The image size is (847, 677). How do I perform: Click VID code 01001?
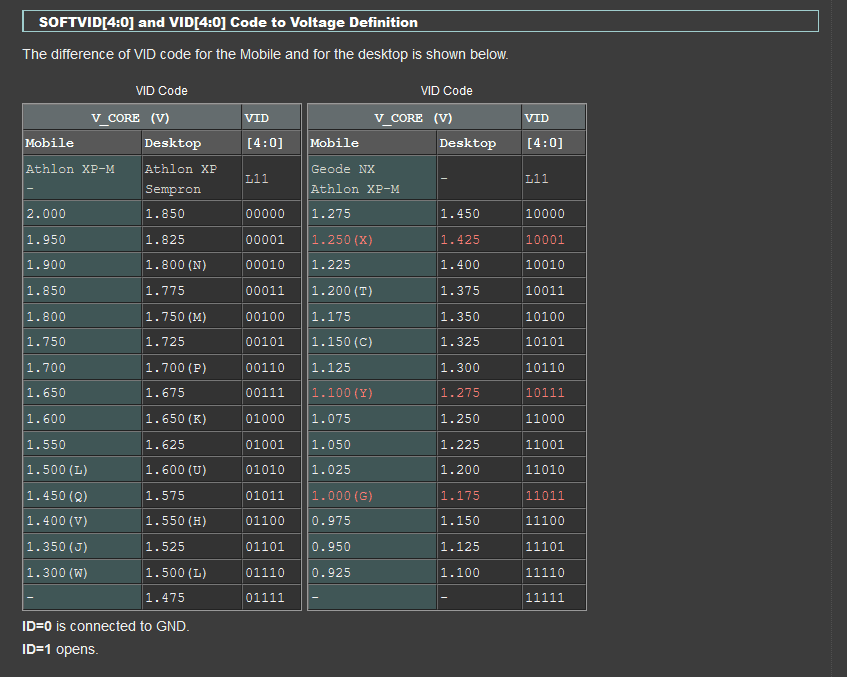pyautogui.click(x=265, y=445)
